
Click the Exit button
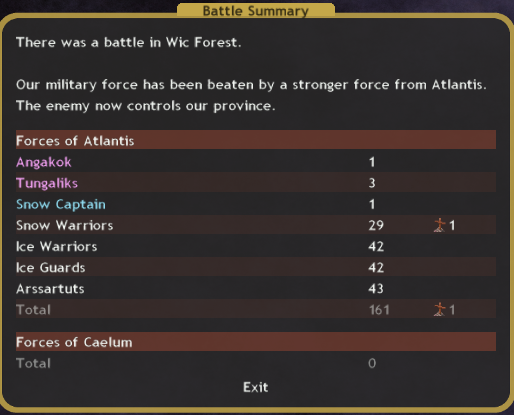click(x=255, y=387)
